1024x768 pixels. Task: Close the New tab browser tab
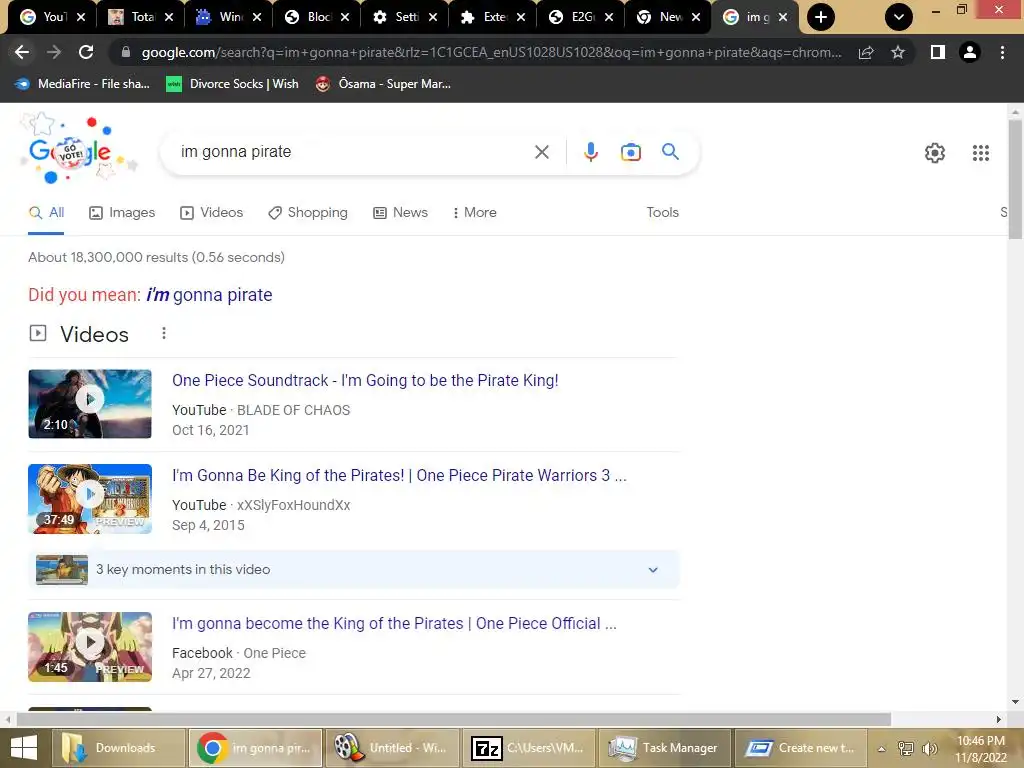tap(696, 17)
